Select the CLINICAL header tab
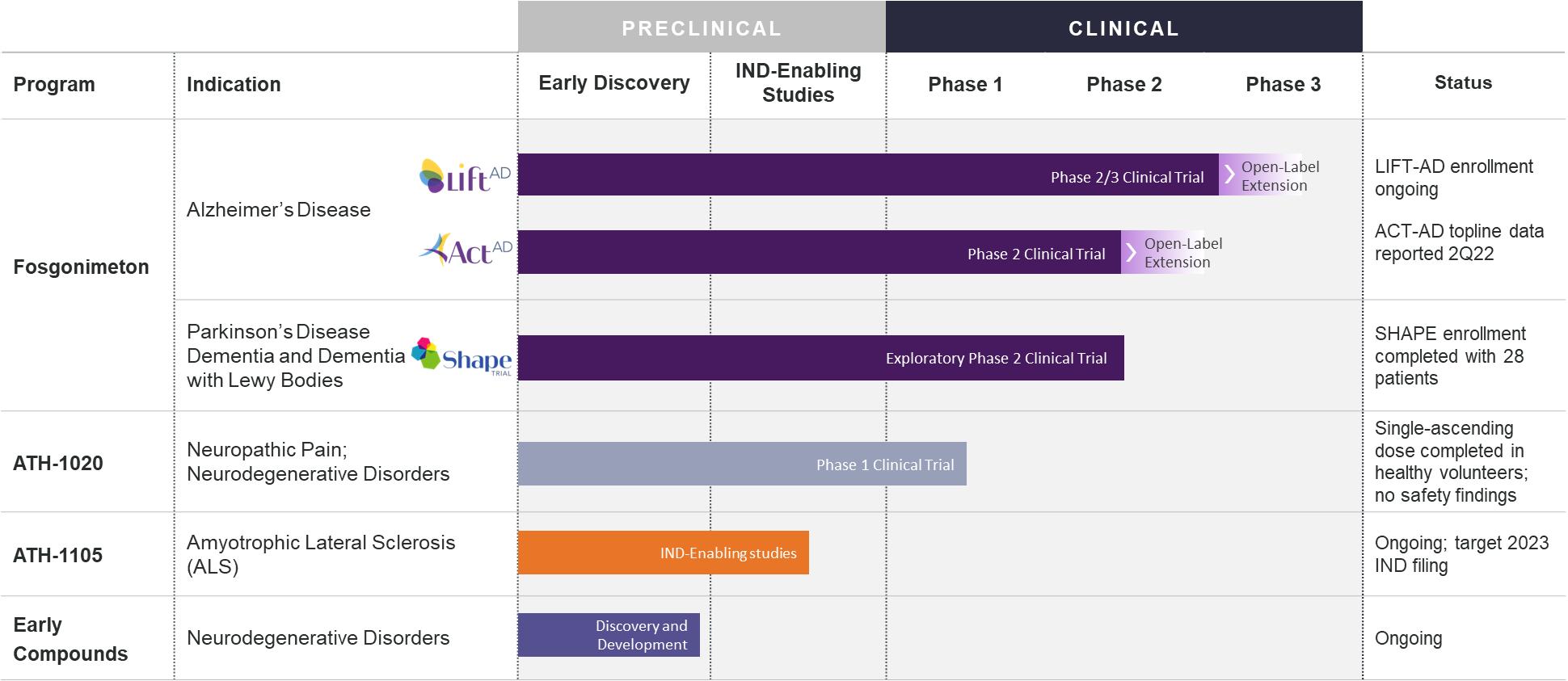1568x681 pixels. (1123, 28)
